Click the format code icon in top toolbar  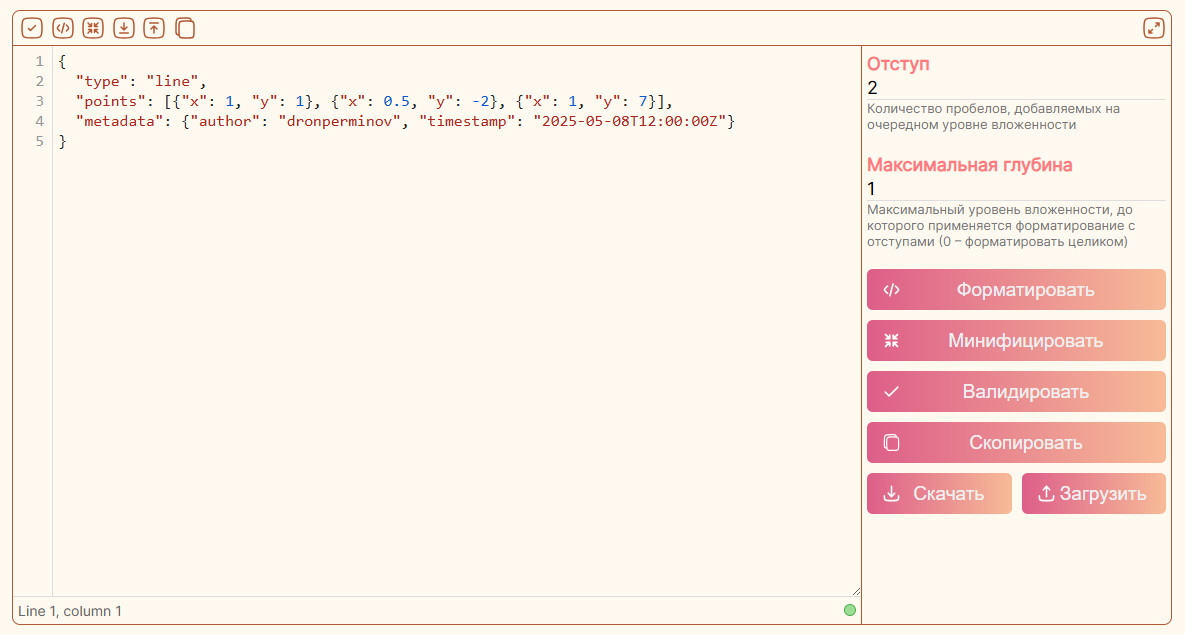pyautogui.click(x=63, y=29)
